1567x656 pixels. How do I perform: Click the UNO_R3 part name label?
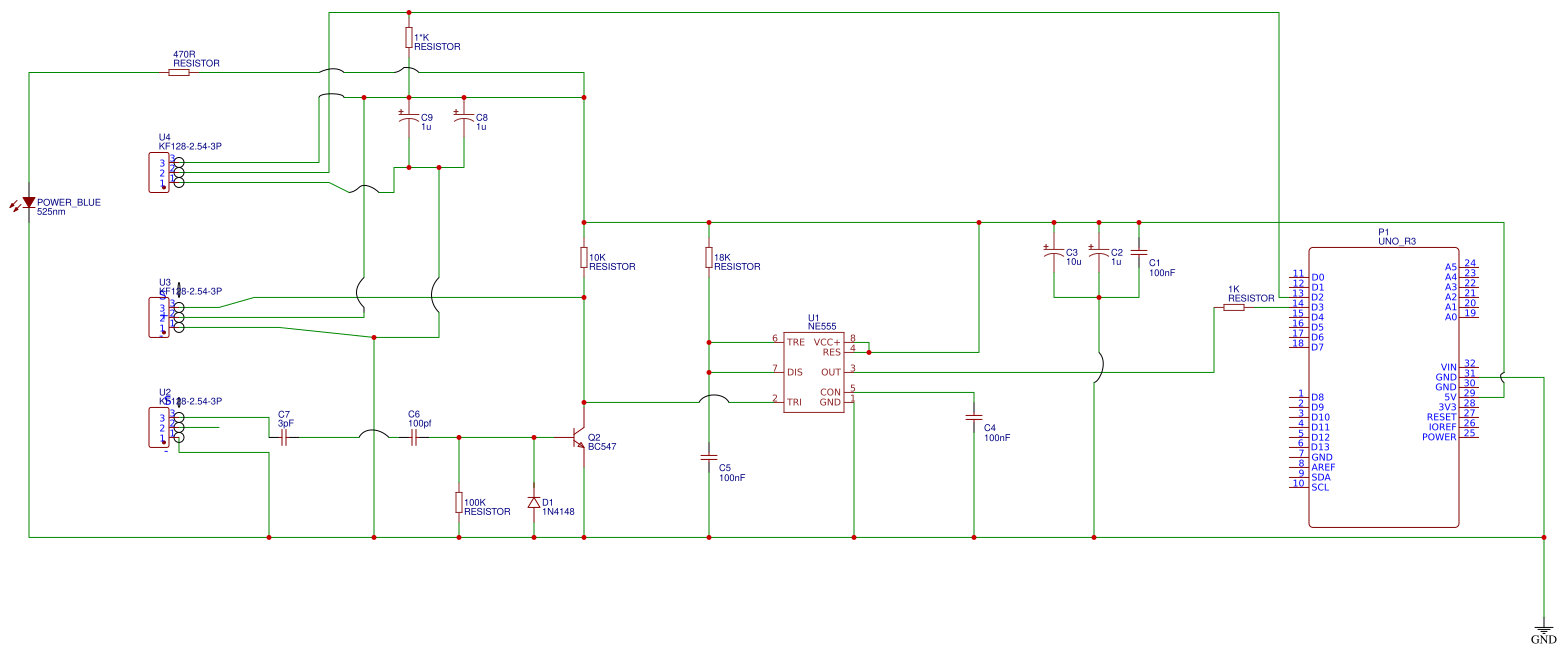(x=1397, y=241)
